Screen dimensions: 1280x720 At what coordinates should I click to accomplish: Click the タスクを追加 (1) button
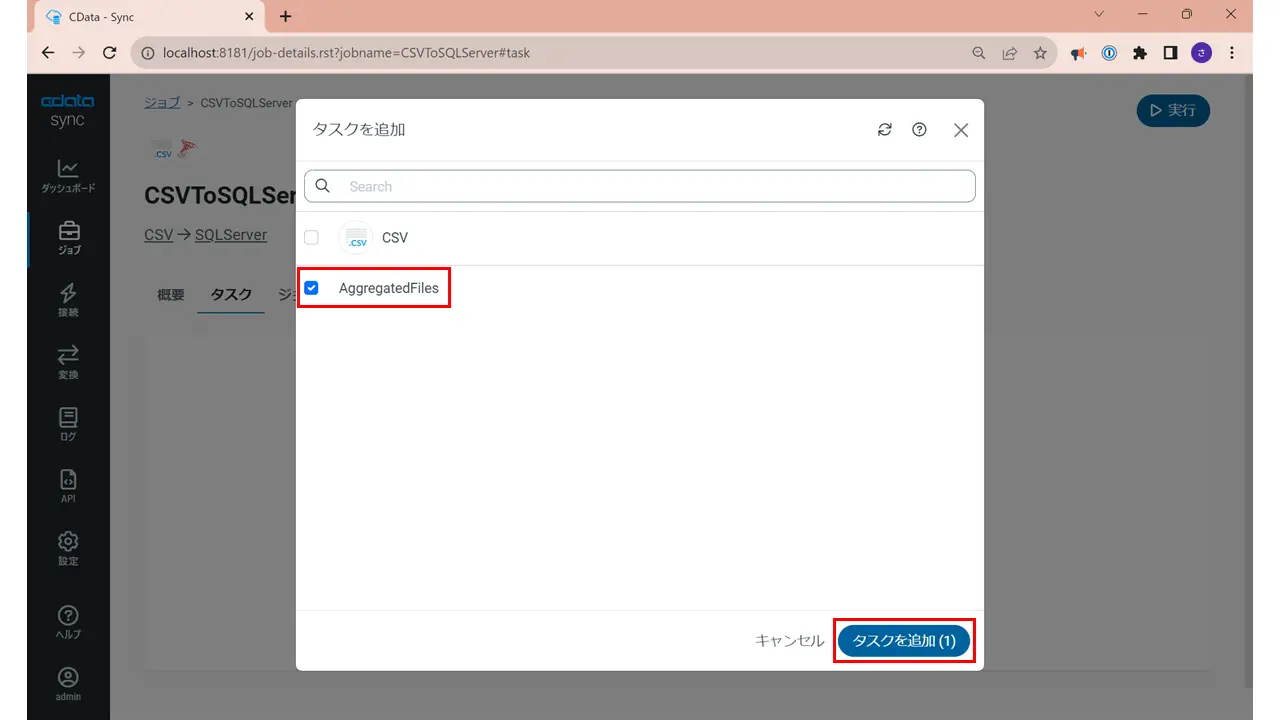[x=904, y=641]
